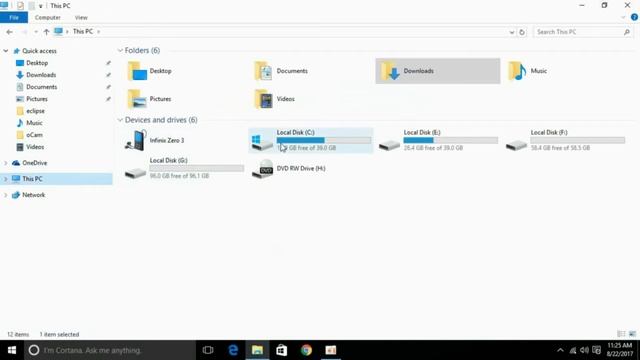The height and width of the screenshot is (360, 640).
Task: Click Documents in Quick access sidebar
Action: (41, 87)
